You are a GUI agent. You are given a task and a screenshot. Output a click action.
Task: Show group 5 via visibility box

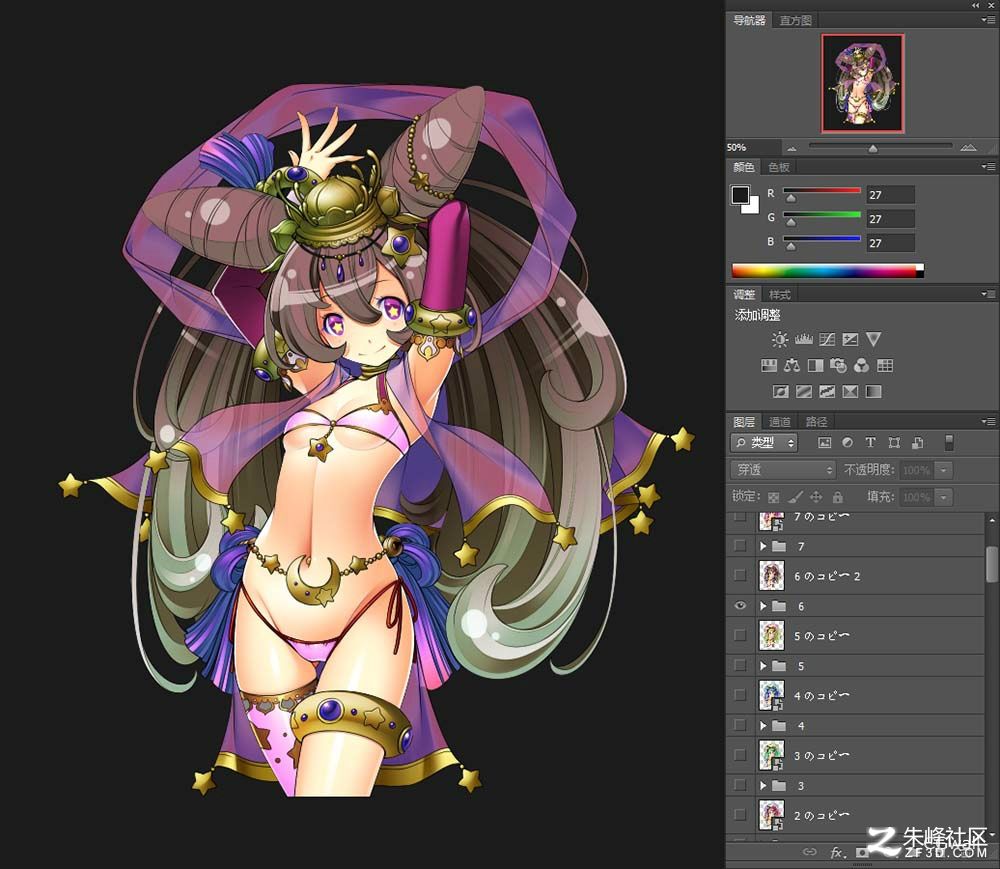pyautogui.click(x=740, y=665)
